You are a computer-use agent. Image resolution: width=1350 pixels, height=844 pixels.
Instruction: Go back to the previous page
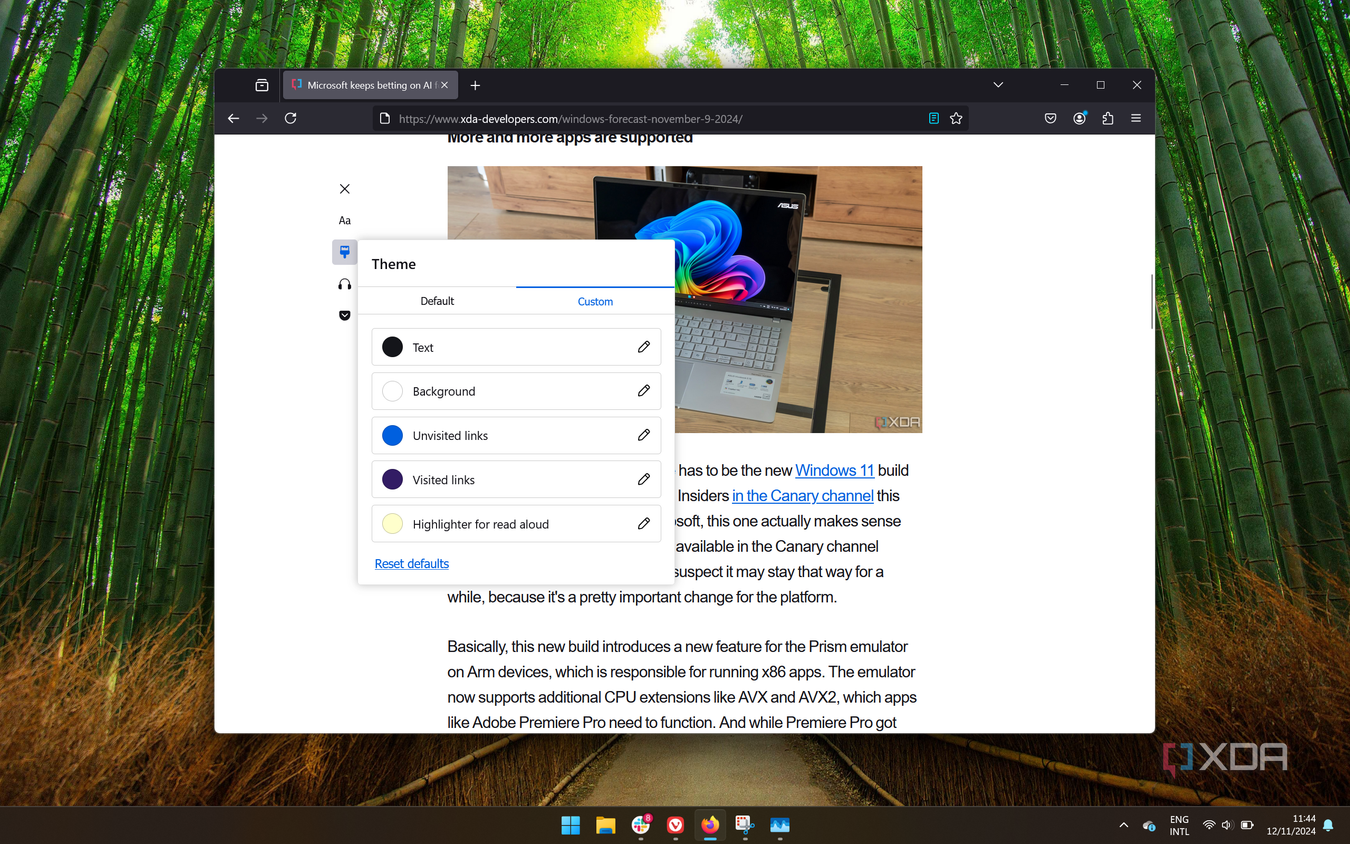233,118
